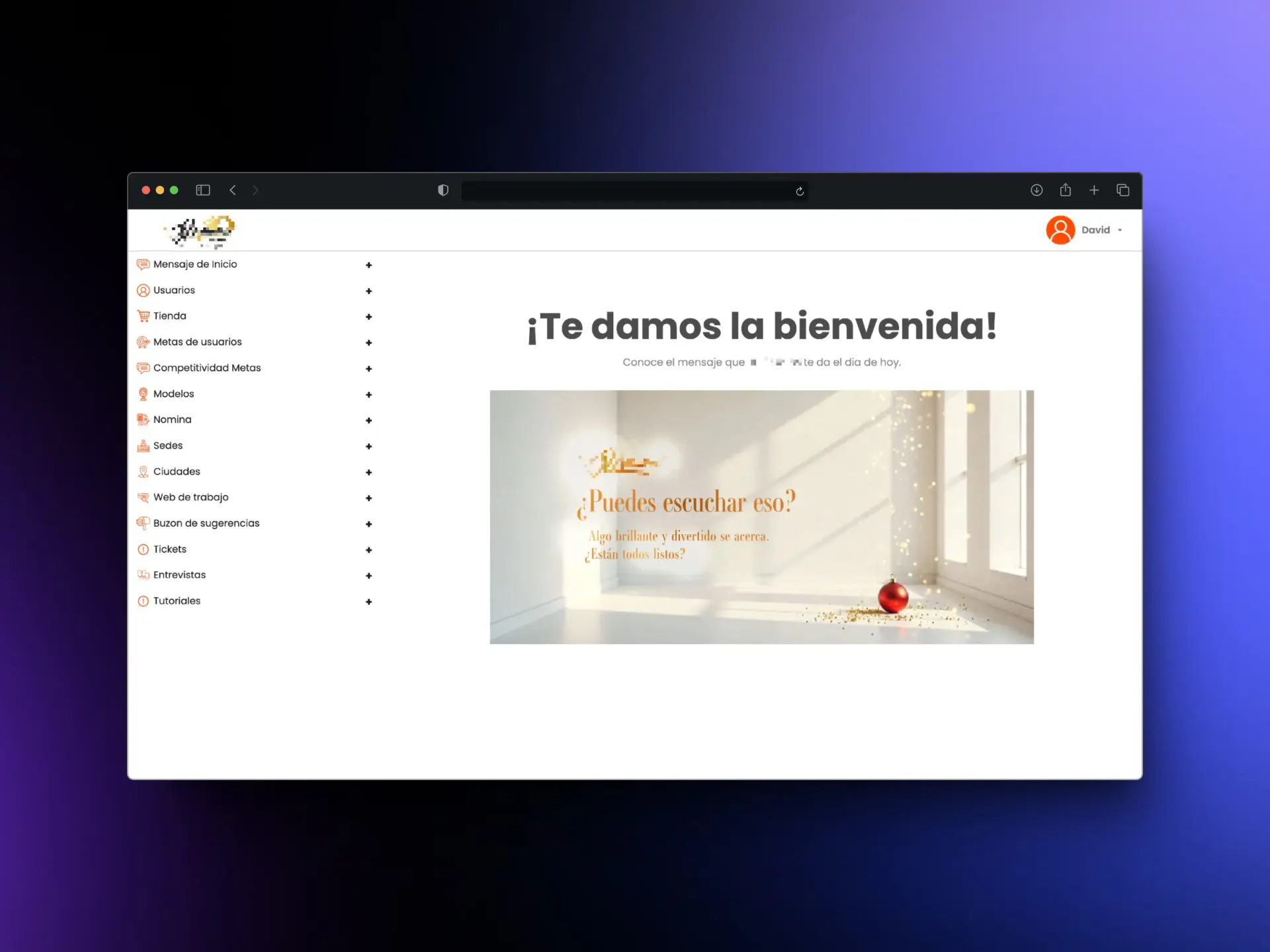Expand Tickets with plus sign

click(369, 550)
